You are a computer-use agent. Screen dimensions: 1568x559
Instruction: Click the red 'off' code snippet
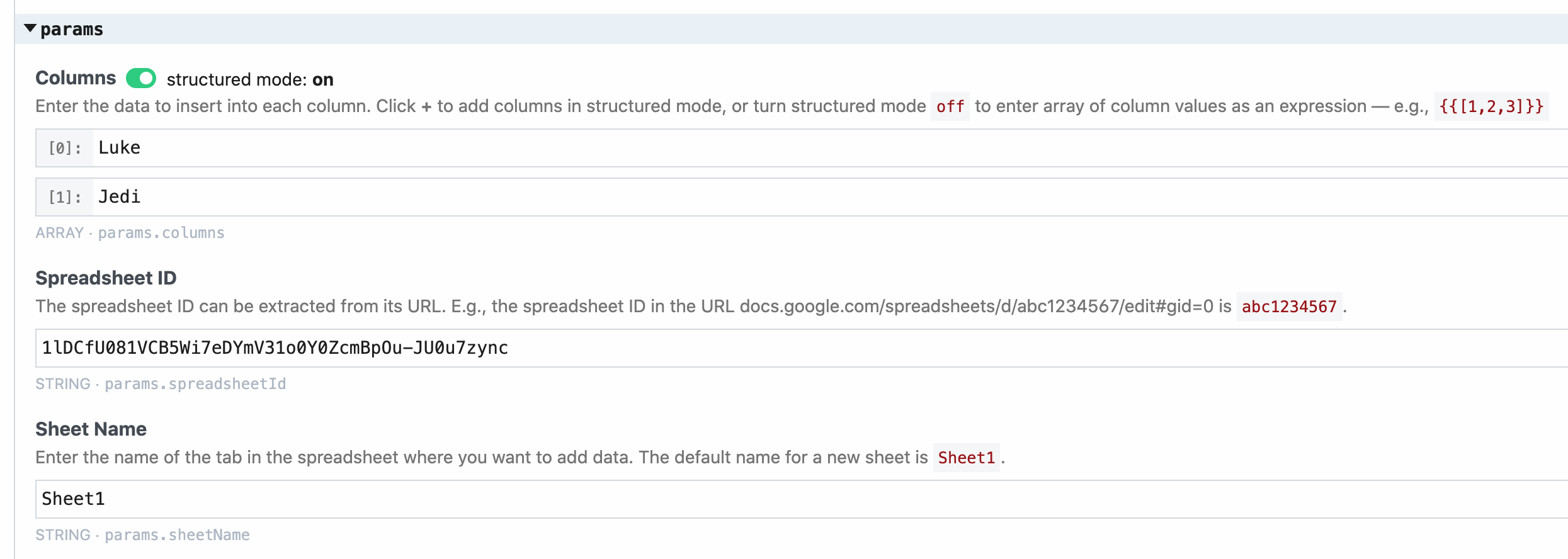[x=950, y=106]
